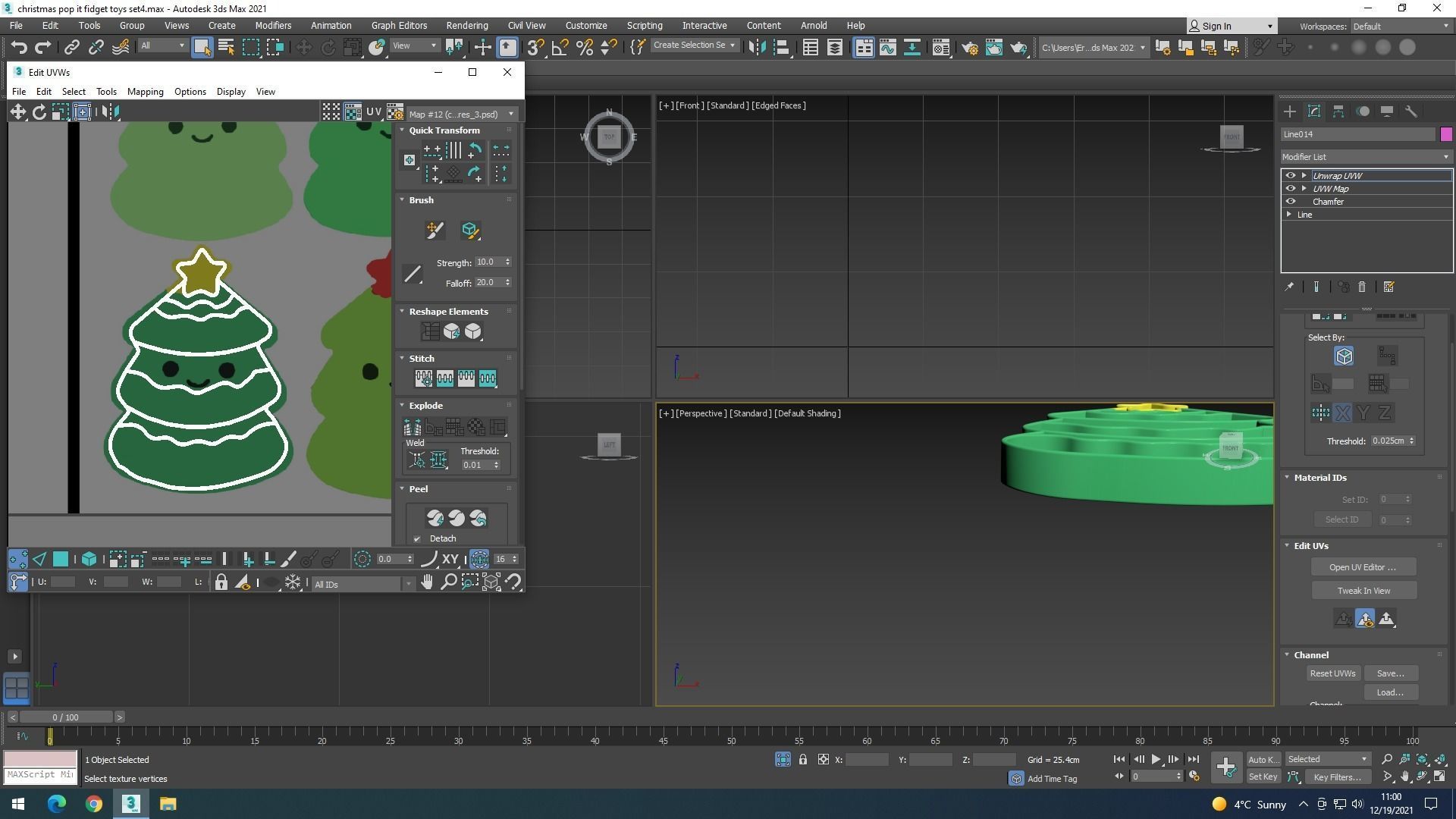Click the Undo arrow in main toolbar
1456x819 pixels.
pyautogui.click(x=18, y=47)
